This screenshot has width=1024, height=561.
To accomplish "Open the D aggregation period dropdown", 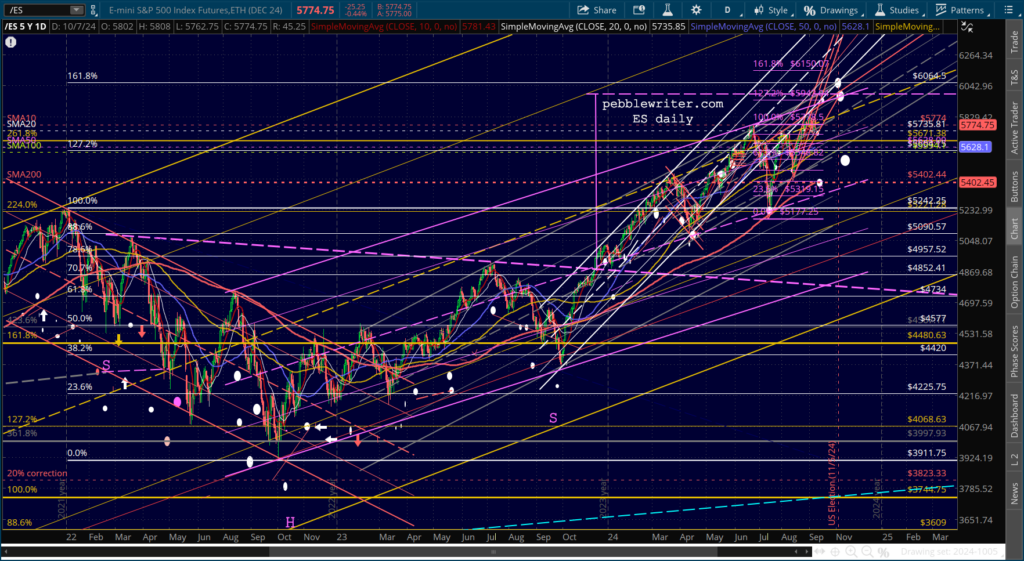I will tap(729, 10).
